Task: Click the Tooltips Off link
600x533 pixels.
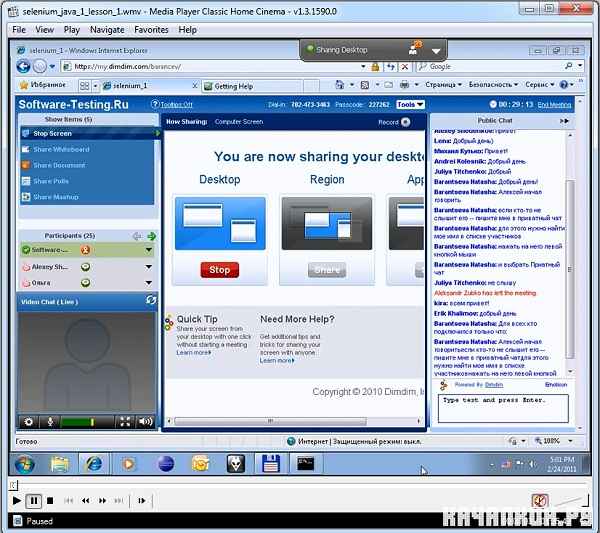Action: click(x=176, y=104)
